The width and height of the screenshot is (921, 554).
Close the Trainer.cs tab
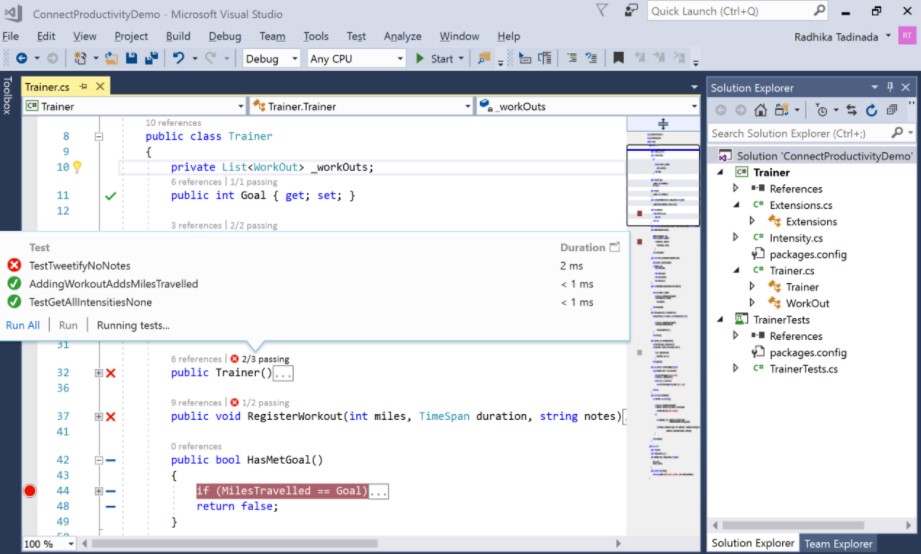click(x=100, y=86)
